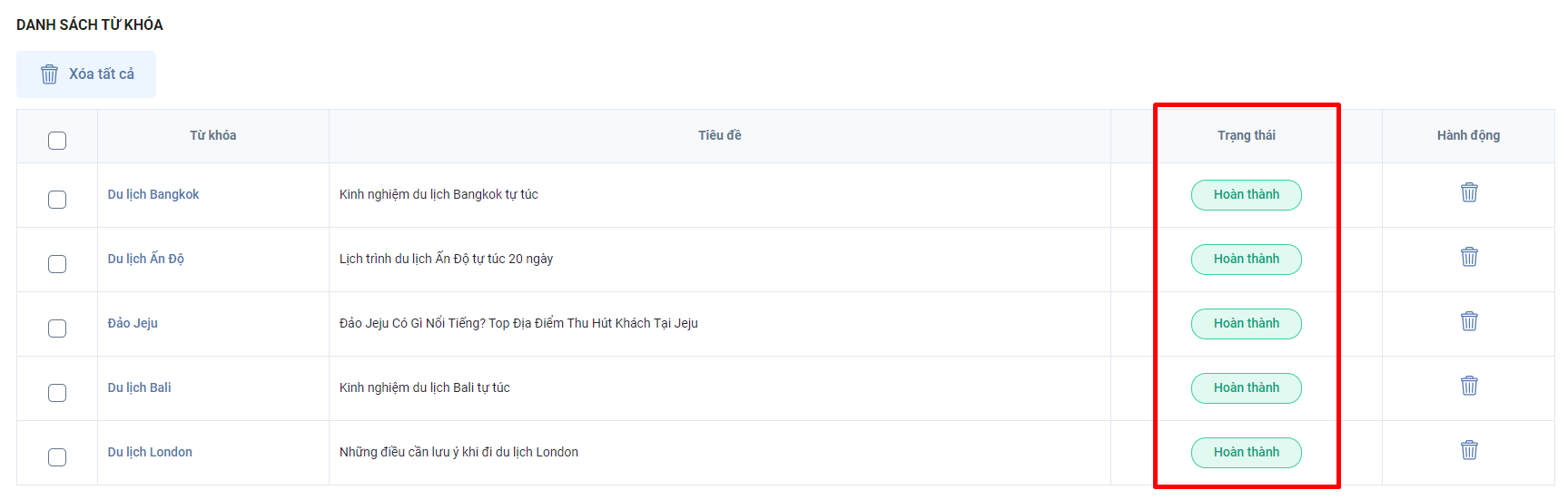Image resolution: width=1568 pixels, height=500 pixels.
Task: Click the Tiêu đề column header
Action: pos(720,135)
